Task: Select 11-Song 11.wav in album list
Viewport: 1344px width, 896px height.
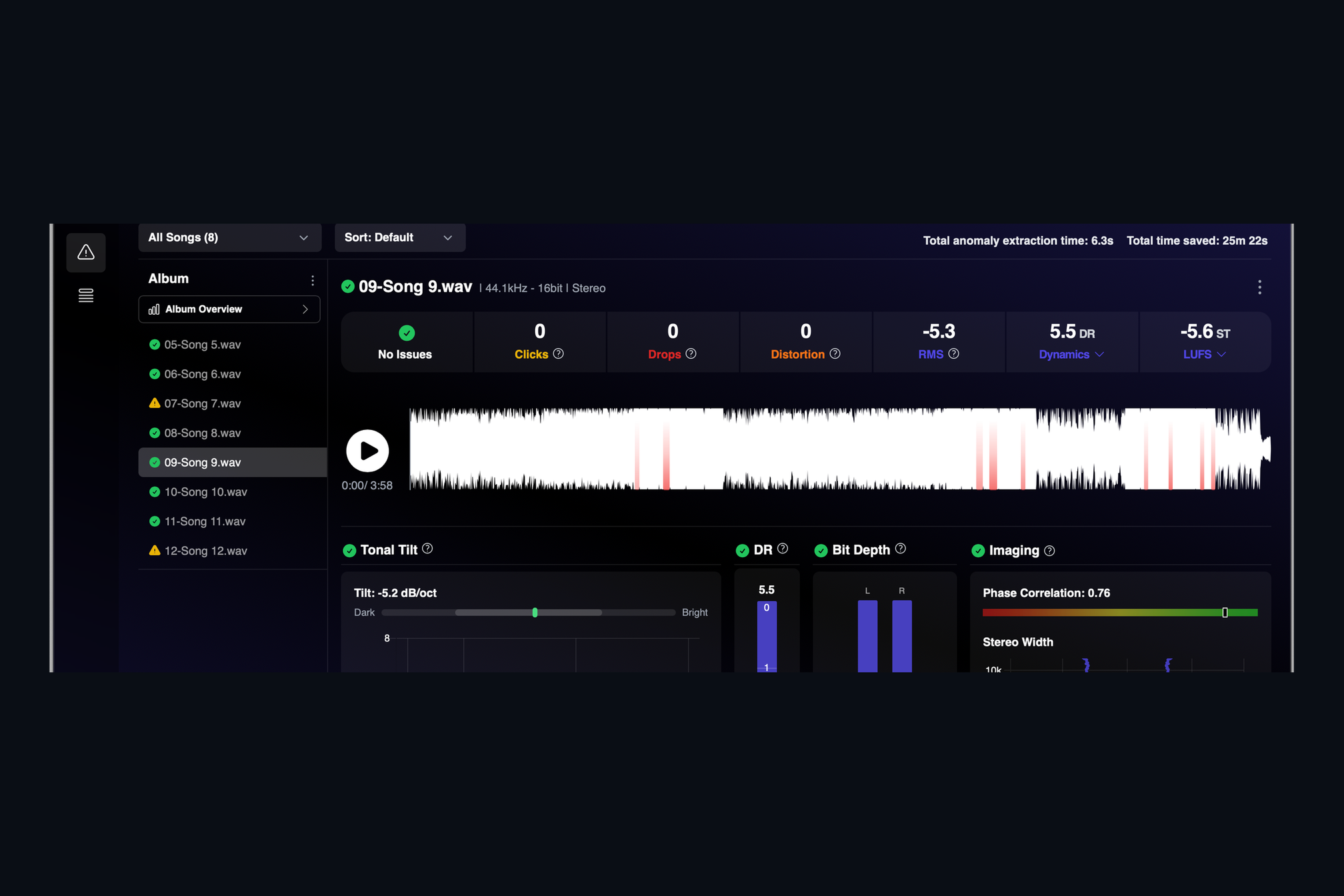Action: 233,521
